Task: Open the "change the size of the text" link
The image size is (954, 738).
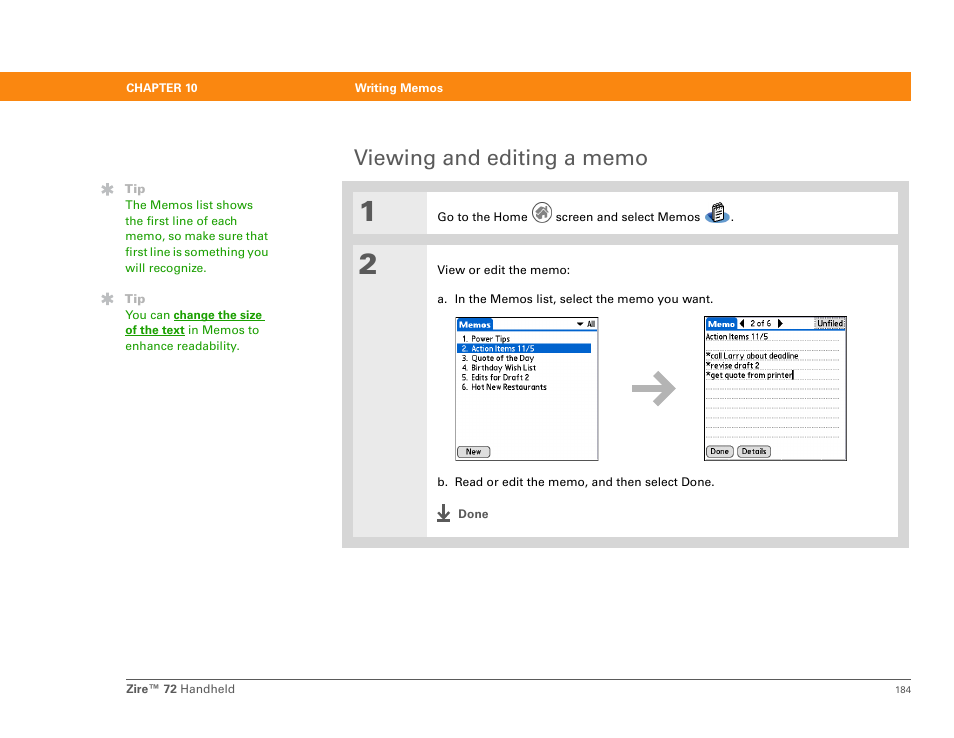Action: [194, 322]
